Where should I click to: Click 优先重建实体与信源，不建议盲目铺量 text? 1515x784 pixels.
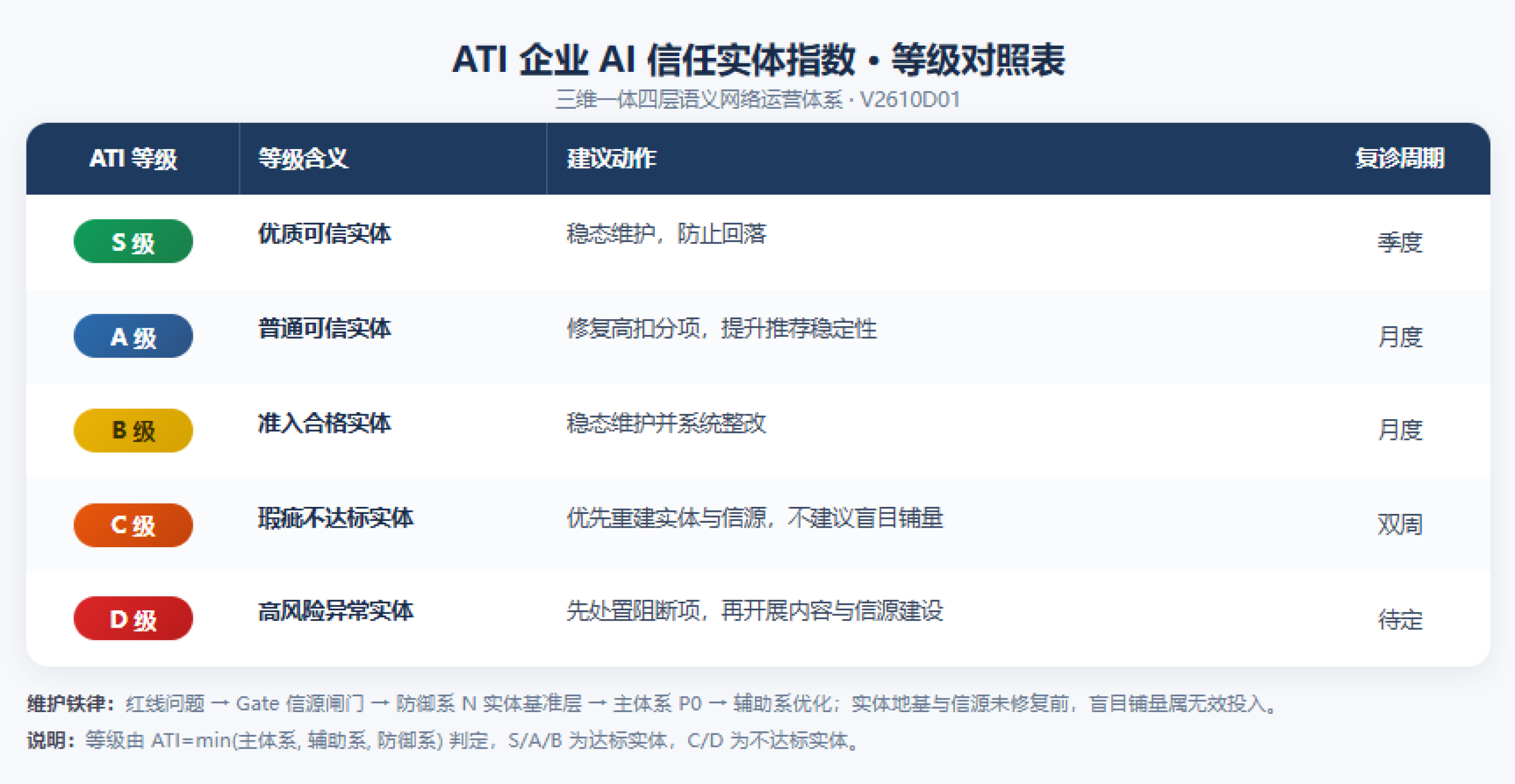755,518
